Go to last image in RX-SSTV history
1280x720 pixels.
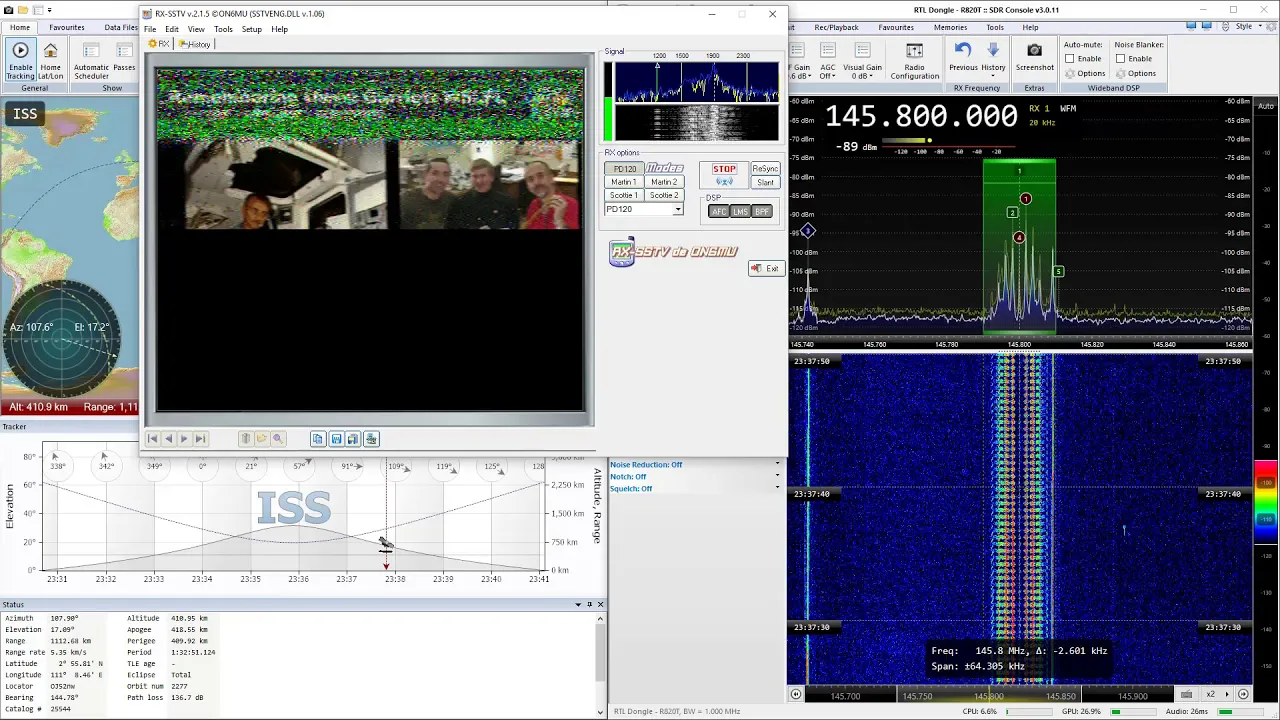(x=200, y=438)
